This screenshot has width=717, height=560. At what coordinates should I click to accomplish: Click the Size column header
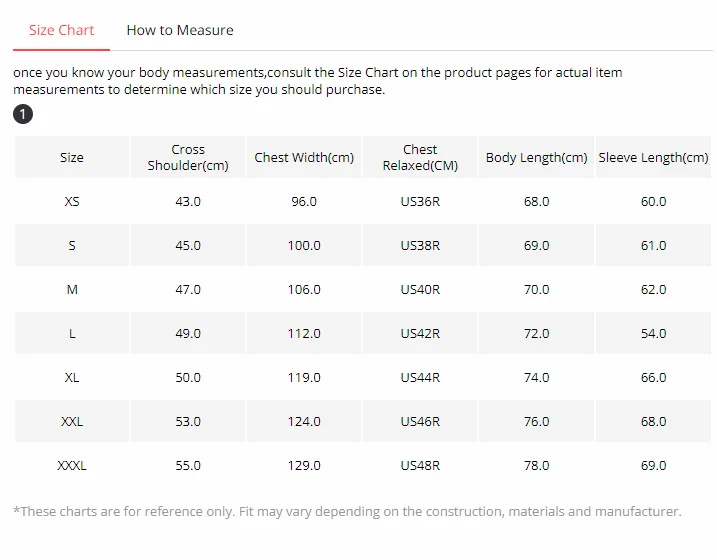click(72, 158)
